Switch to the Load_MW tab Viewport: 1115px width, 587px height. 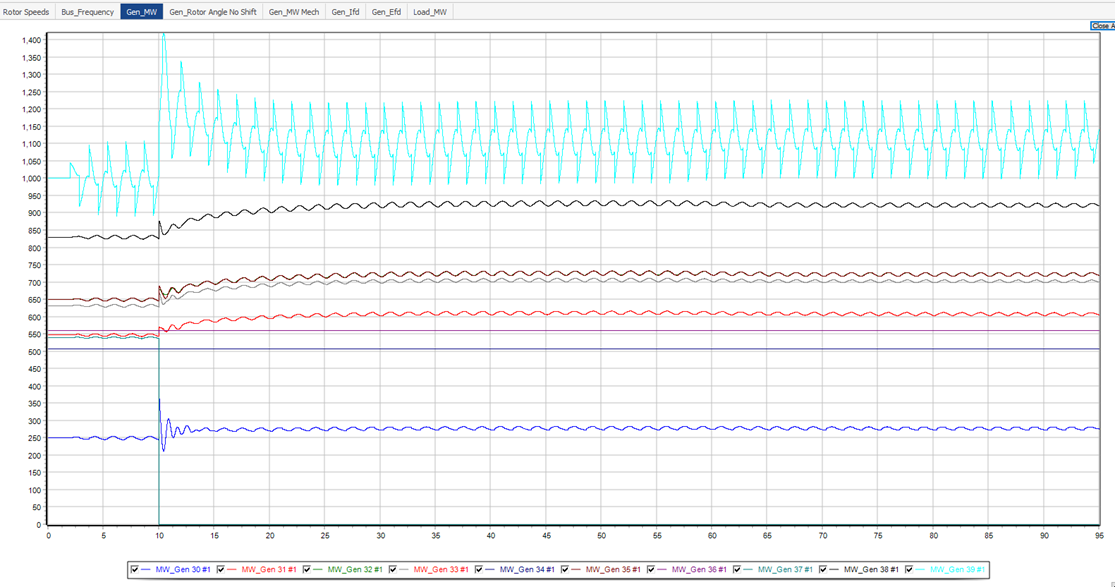pyautogui.click(x=430, y=11)
